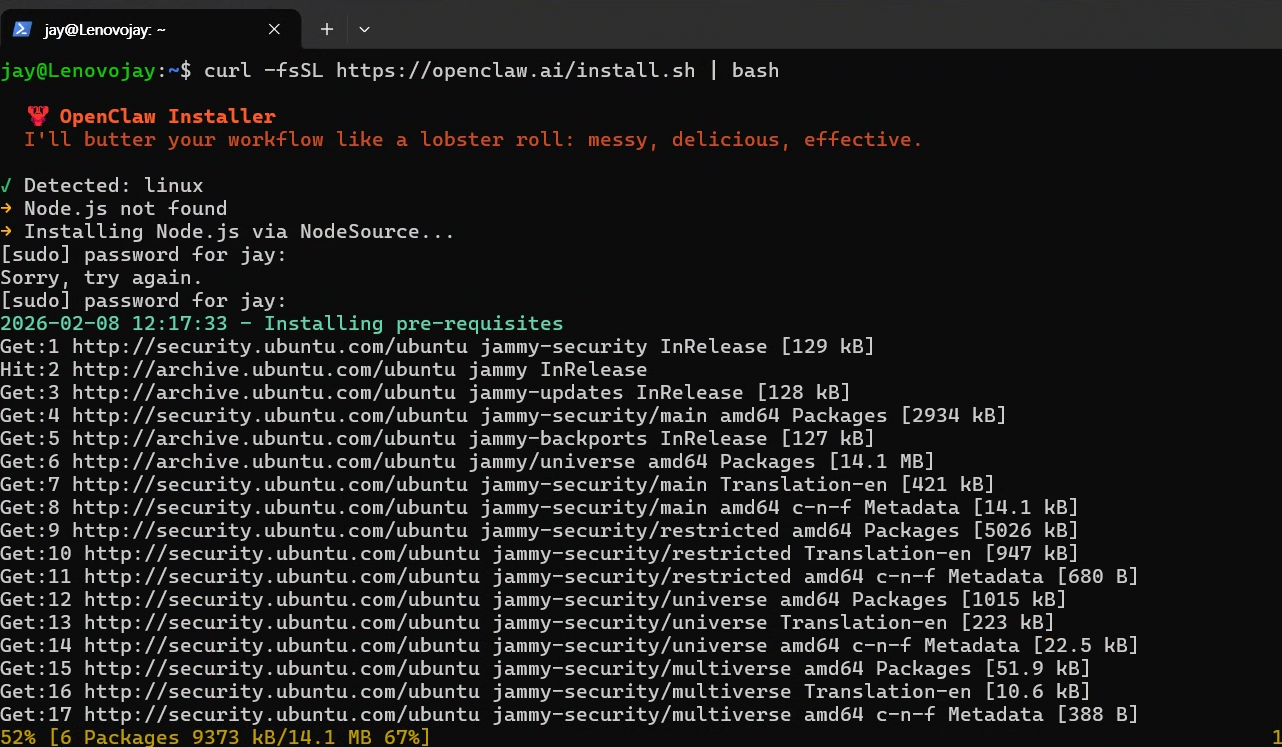Select the jay@Lenovojay tab
The image size is (1282, 747).
click(150, 29)
